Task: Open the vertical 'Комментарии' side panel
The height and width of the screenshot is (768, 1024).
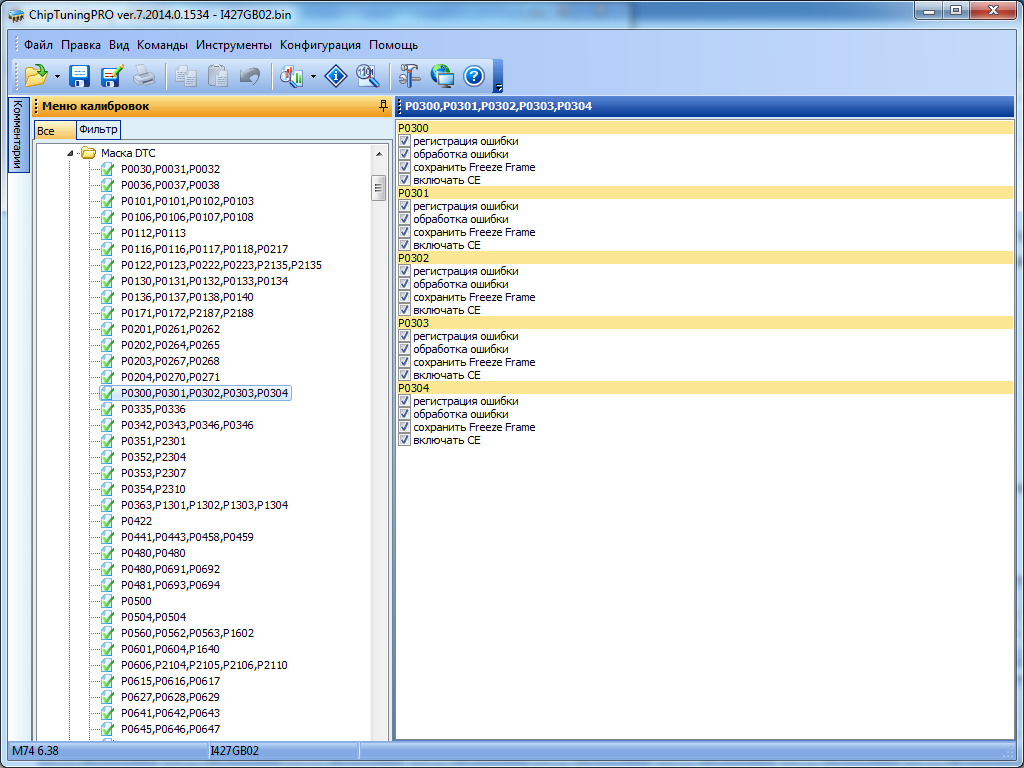Action: 17,135
